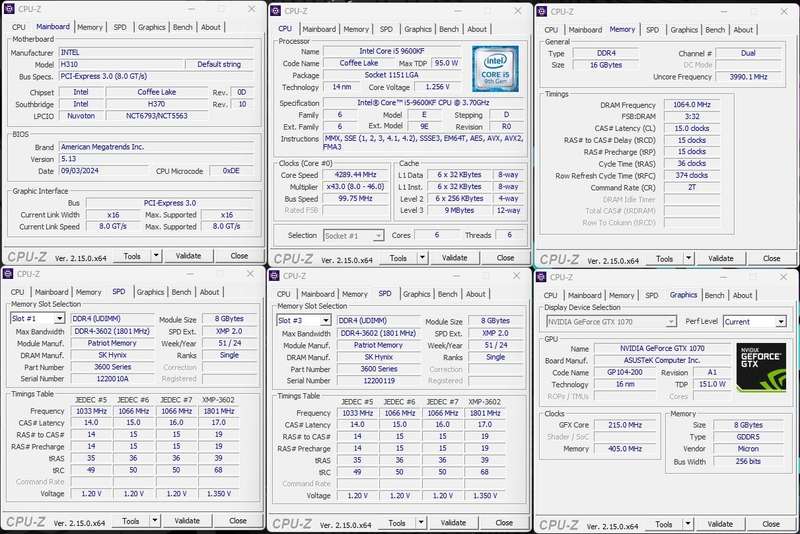Image resolution: width=800 pixels, height=534 pixels.
Task: Click the Multiplier x43.0 (8.0 - 46.0) value
Action: (x=355, y=187)
